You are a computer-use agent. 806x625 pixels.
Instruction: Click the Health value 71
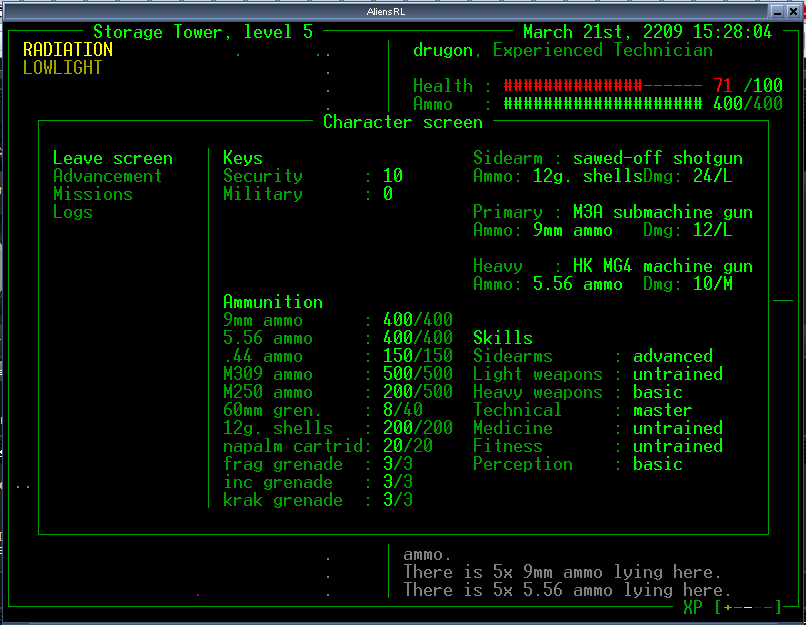click(x=722, y=85)
